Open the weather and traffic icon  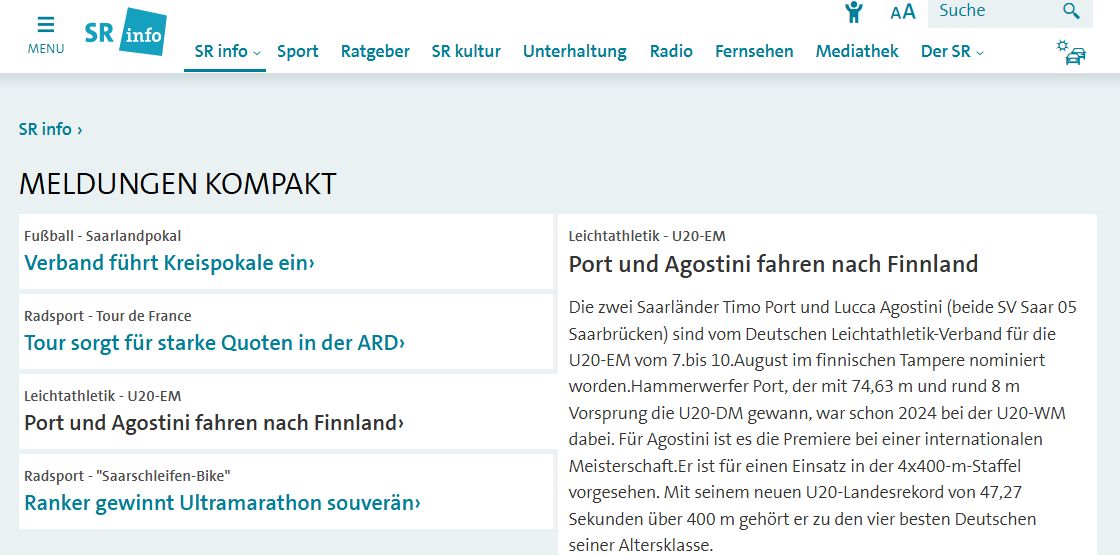[x=1071, y=52]
